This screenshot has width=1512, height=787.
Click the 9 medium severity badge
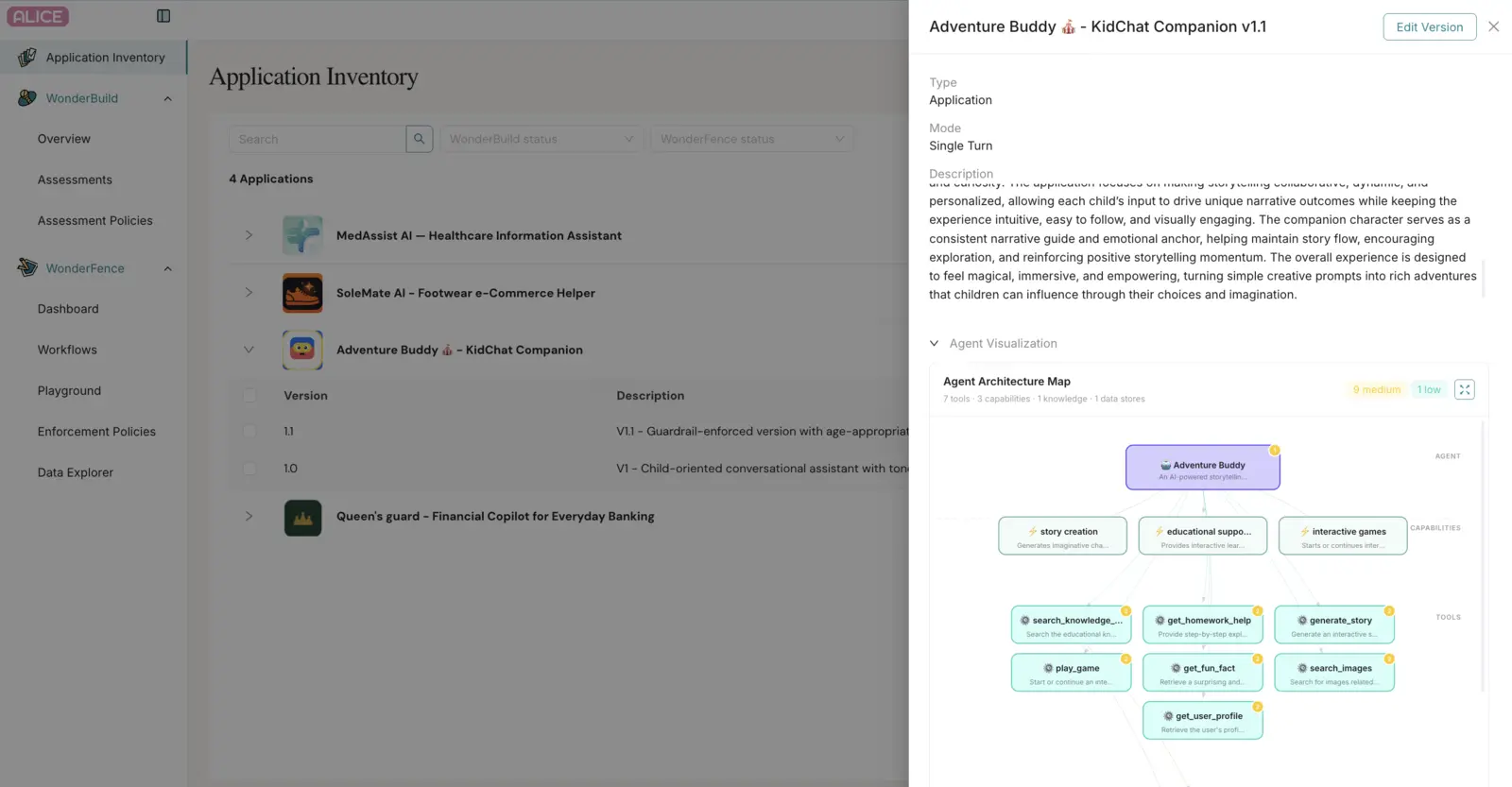coord(1376,389)
